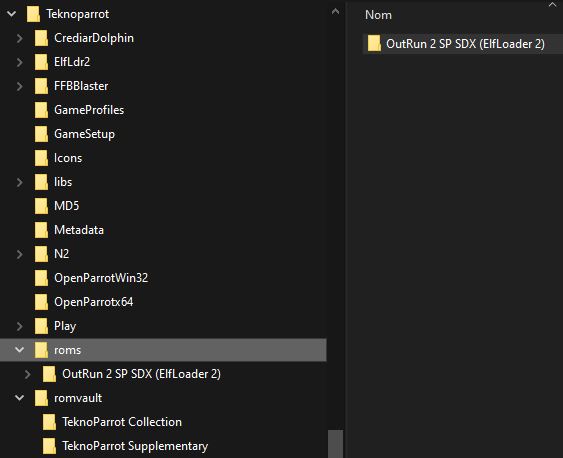Viewport: 563px width, 458px height.
Task: Expand the ElfLdr2 folder chevron
Action: click(x=20, y=62)
